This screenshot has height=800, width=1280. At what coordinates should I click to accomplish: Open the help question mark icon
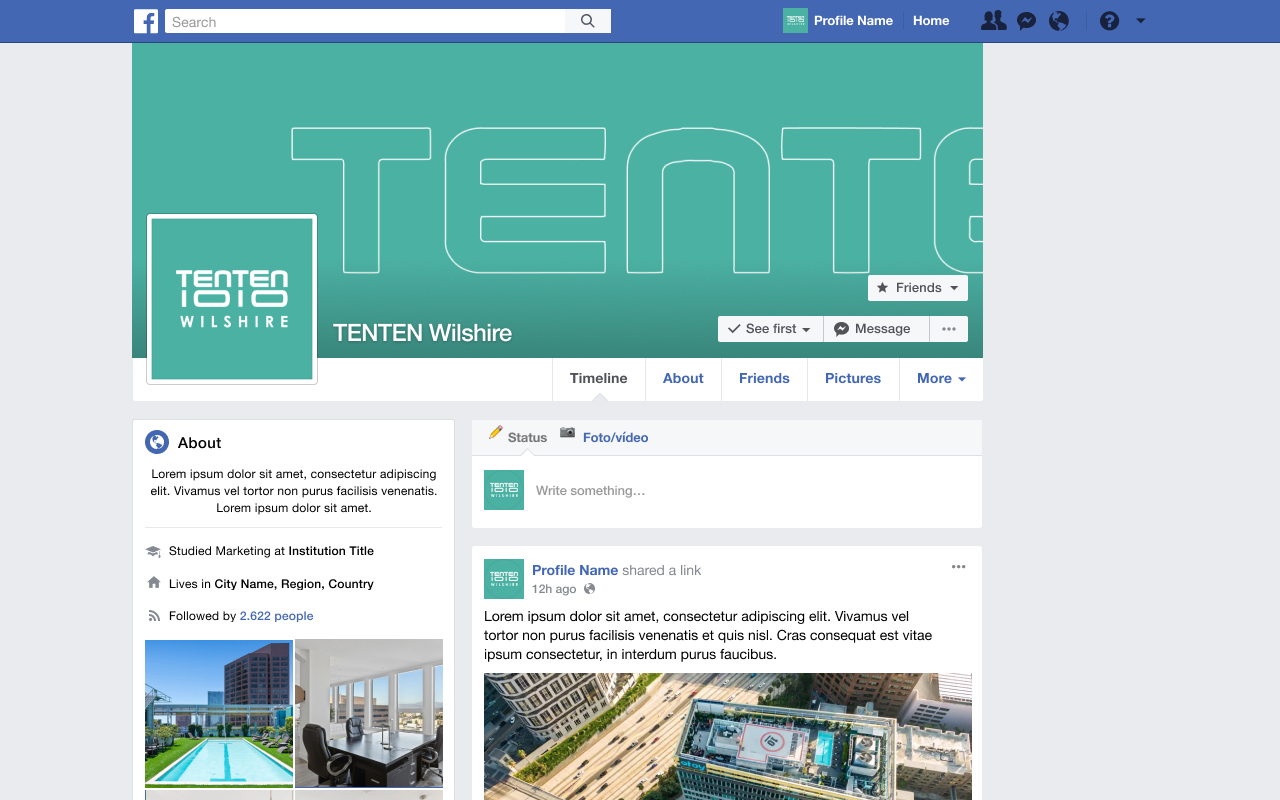coord(1109,21)
